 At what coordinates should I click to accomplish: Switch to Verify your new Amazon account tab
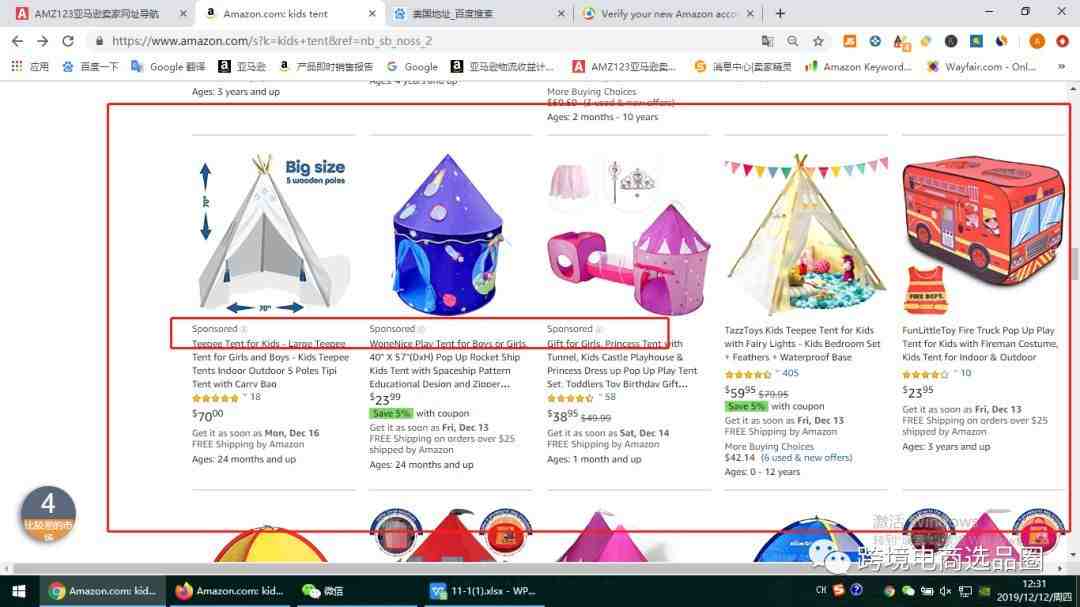[668, 13]
